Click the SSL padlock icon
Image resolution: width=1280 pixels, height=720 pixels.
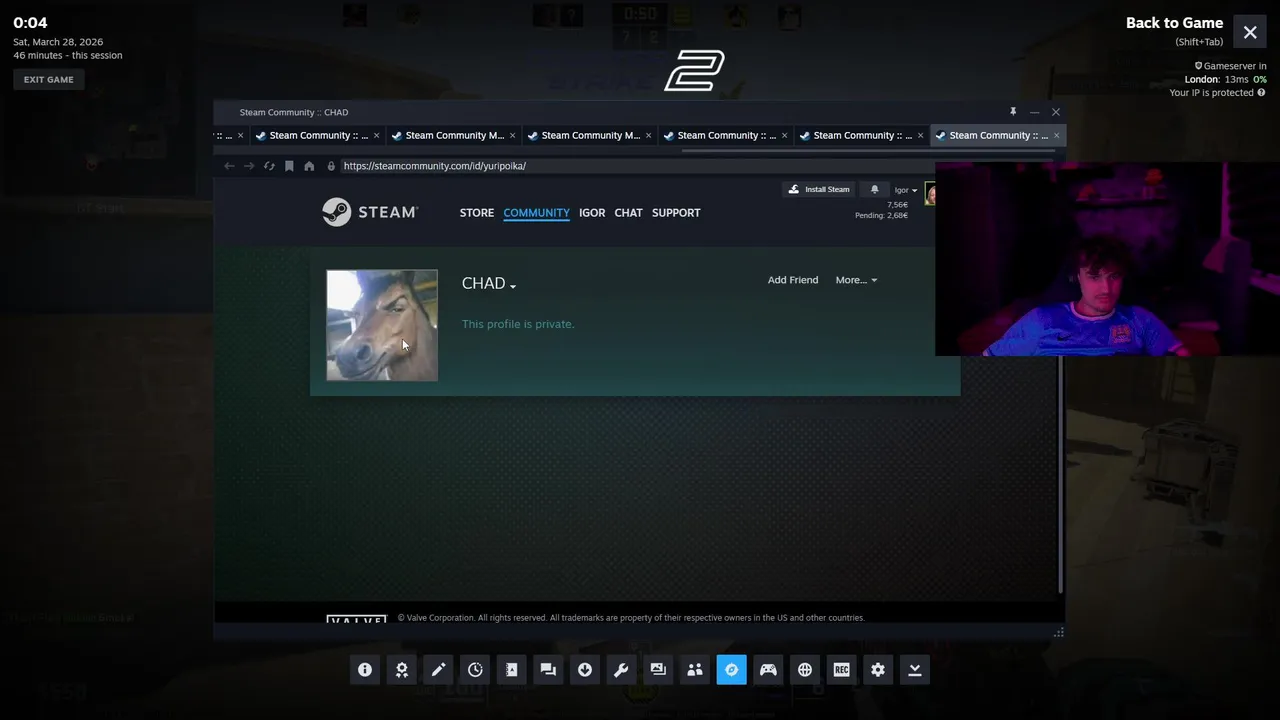coord(331,166)
